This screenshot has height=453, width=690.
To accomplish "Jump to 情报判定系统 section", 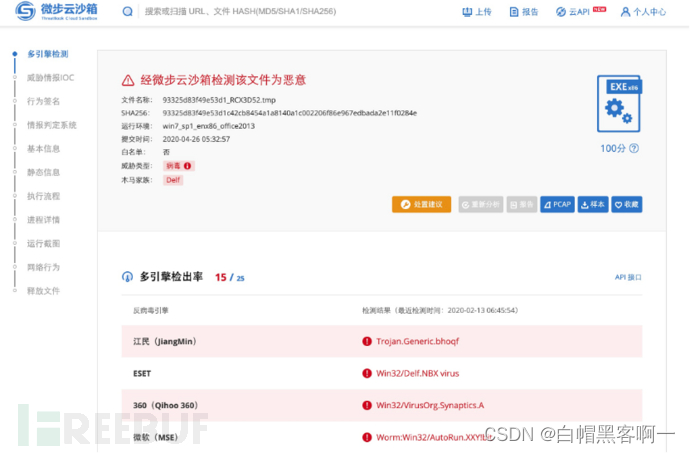I will [x=52, y=125].
